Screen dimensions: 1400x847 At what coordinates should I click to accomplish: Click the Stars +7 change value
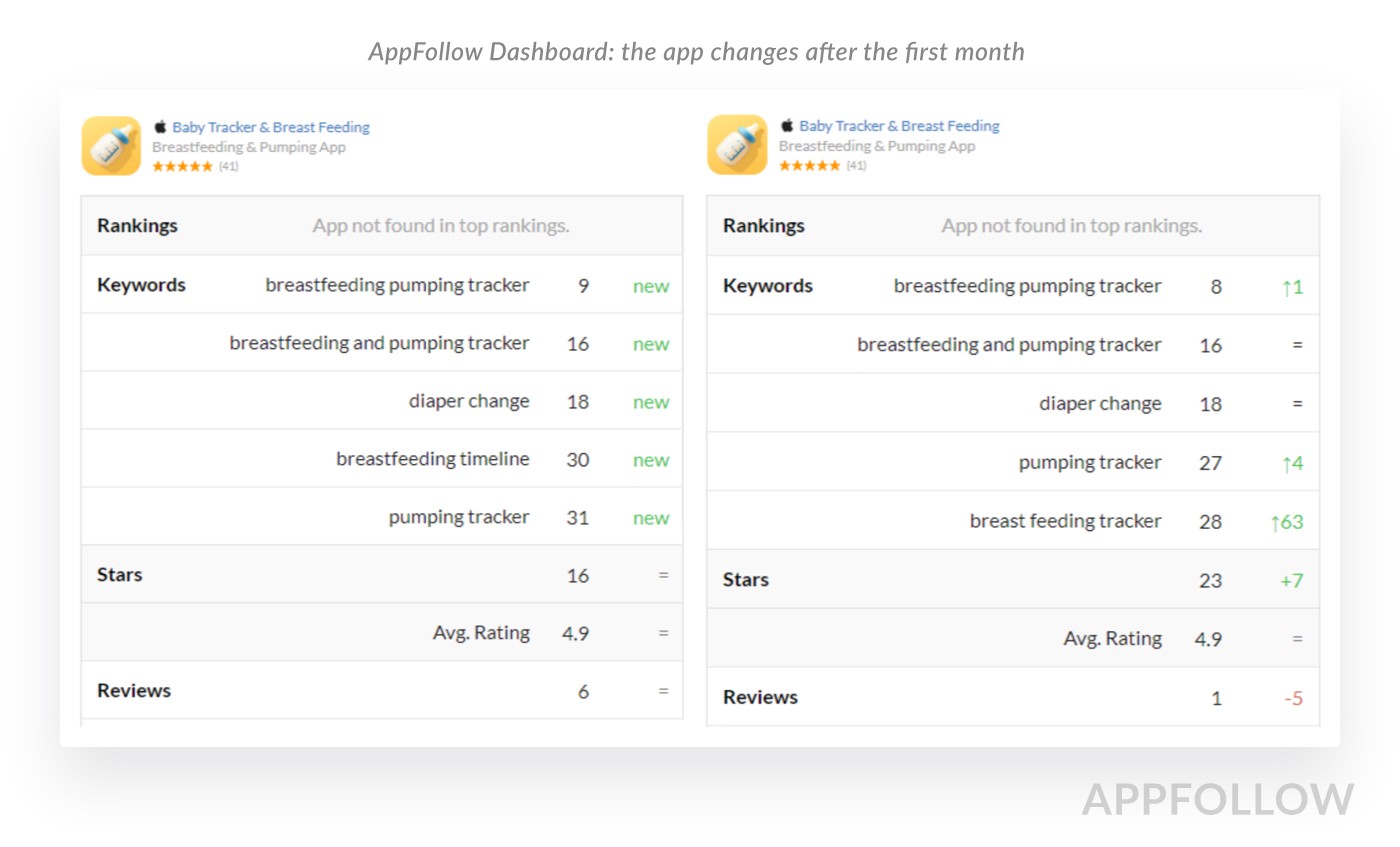click(1291, 580)
